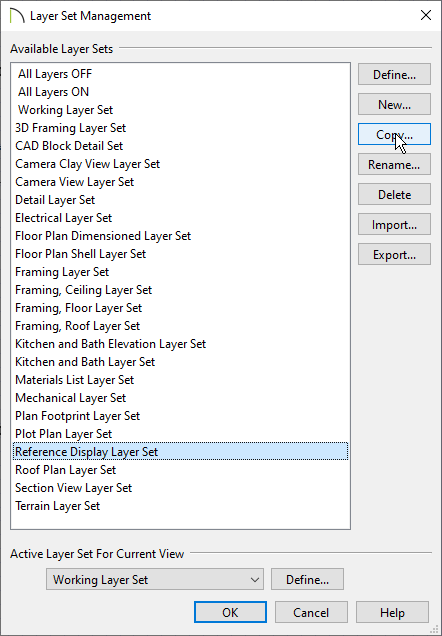The height and width of the screenshot is (636, 442).
Task: Open the Help button
Action: coord(392,612)
